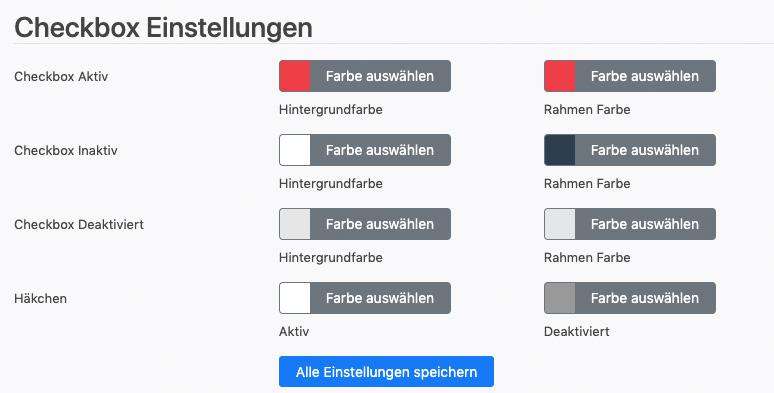Click gray Häkchen Deaktiviert color swatch
Screen dimensions: 774x393
click(560, 298)
